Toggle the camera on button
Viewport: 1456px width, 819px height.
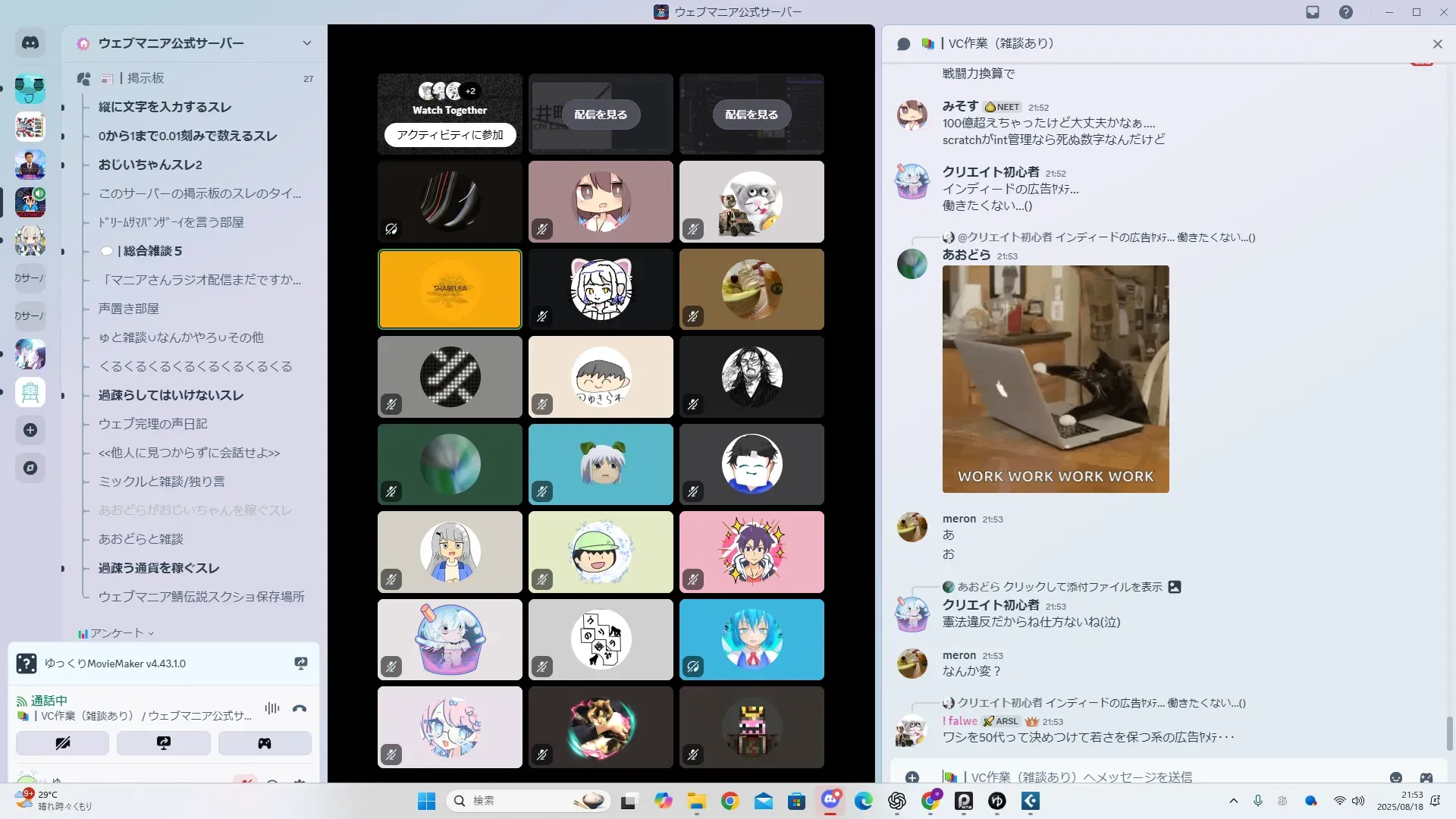[62, 743]
